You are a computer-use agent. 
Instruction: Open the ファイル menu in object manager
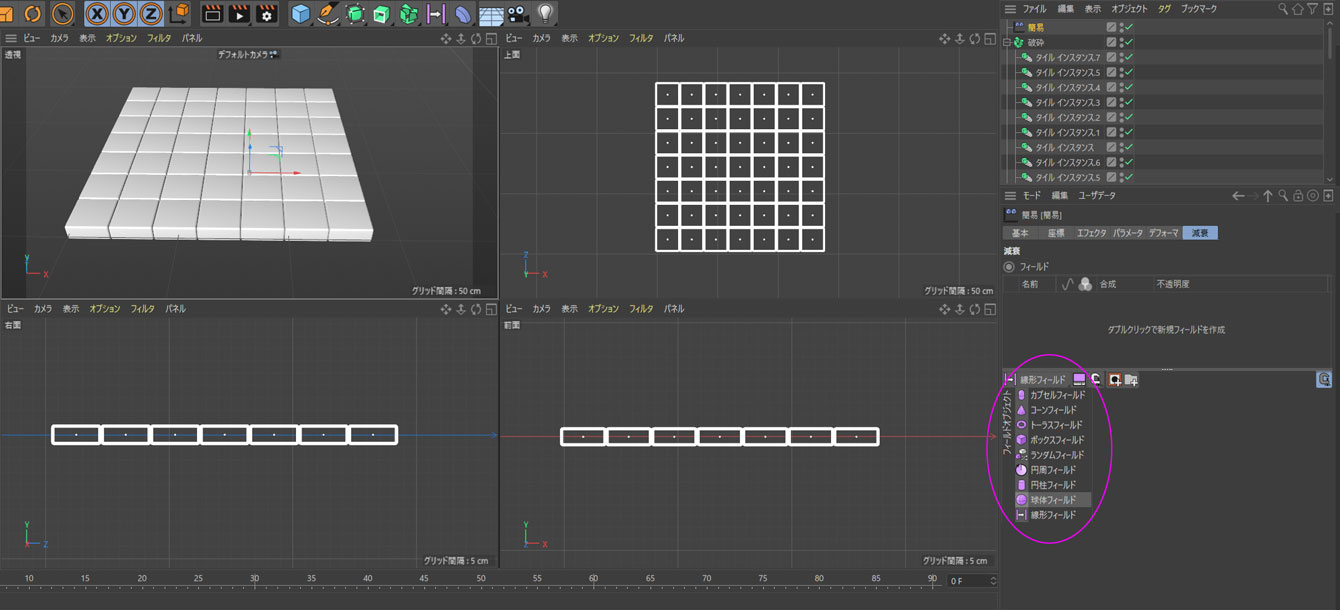(1034, 9)
